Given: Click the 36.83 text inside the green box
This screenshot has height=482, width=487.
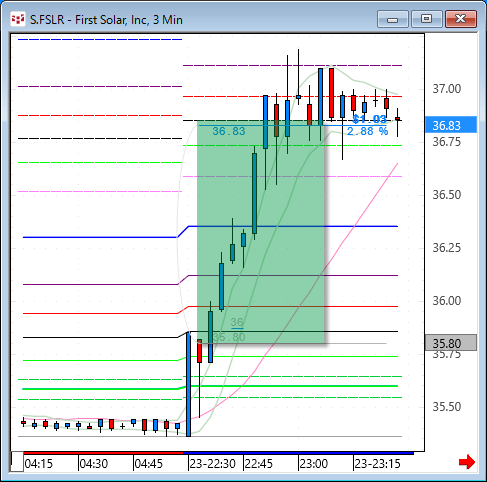Looking at the screenshot, I should coord(229,131).
